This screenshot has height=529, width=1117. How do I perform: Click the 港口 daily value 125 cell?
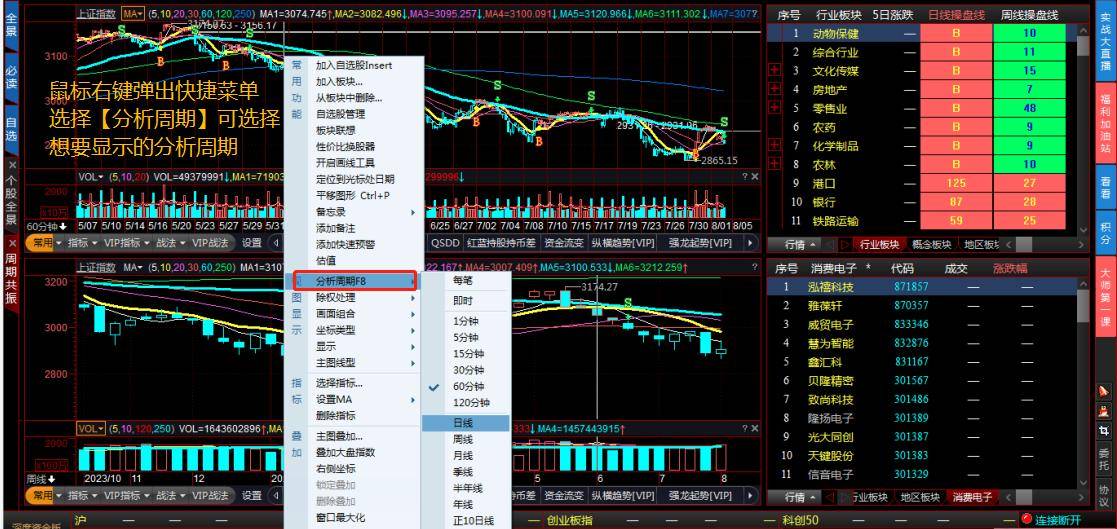coord(956,183)
